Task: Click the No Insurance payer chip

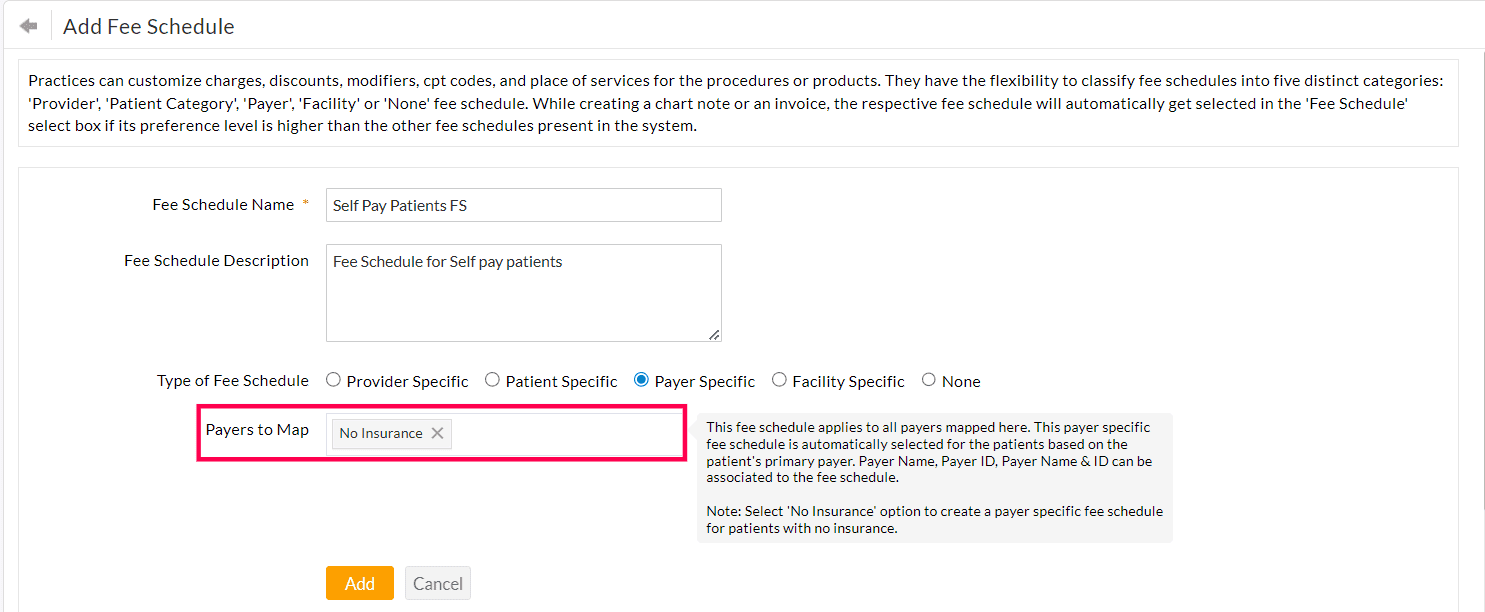Action: click(381, 433)
